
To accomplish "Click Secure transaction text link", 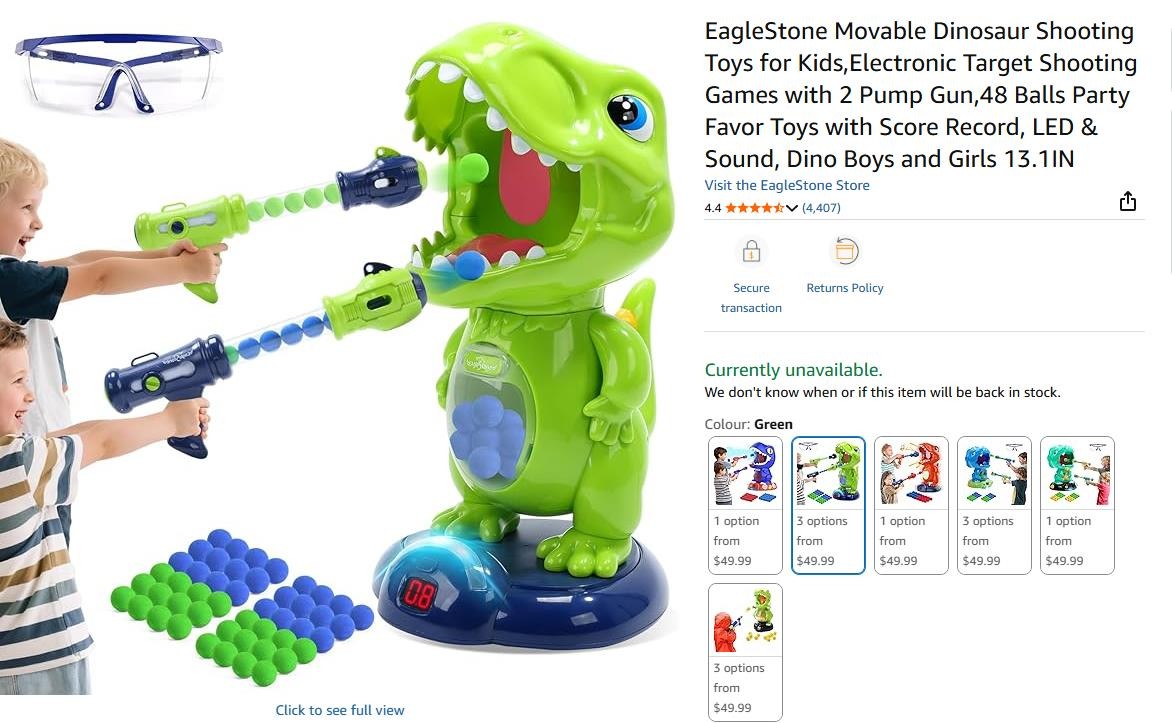I will pyautogui.click(x=751, y=298).
